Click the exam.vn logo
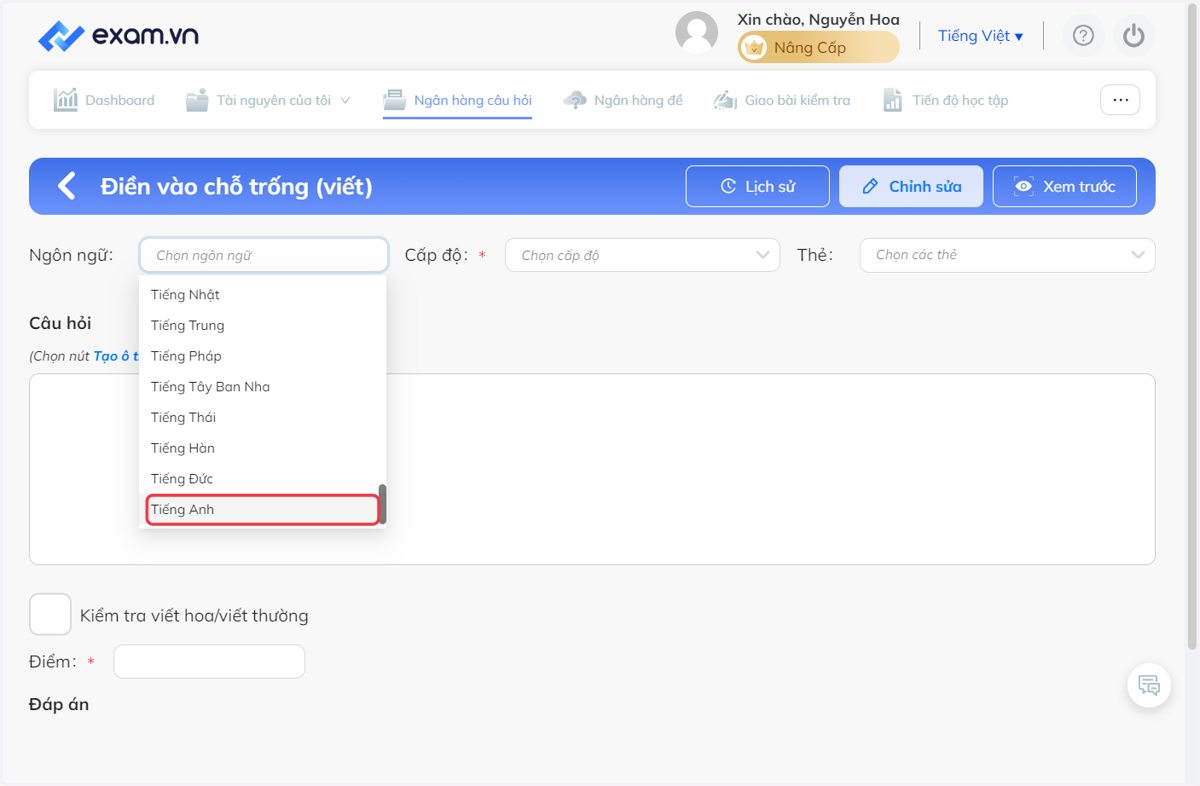Viewport: 1200px width, 786px height. [x=118, y=36]
